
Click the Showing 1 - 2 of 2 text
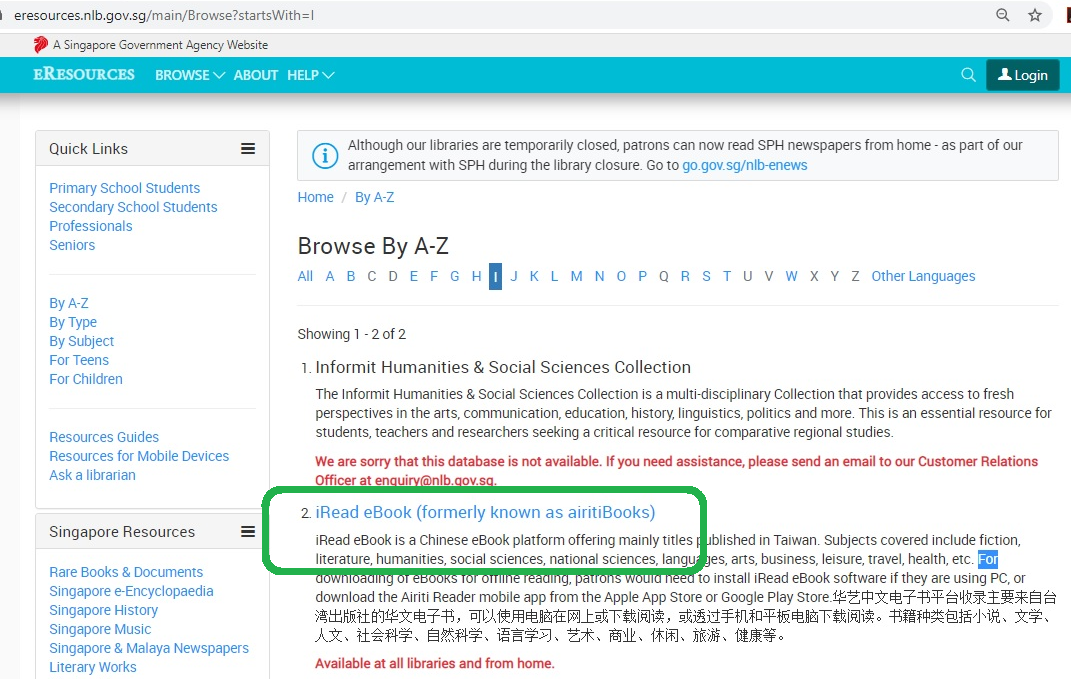click(352, 335)
